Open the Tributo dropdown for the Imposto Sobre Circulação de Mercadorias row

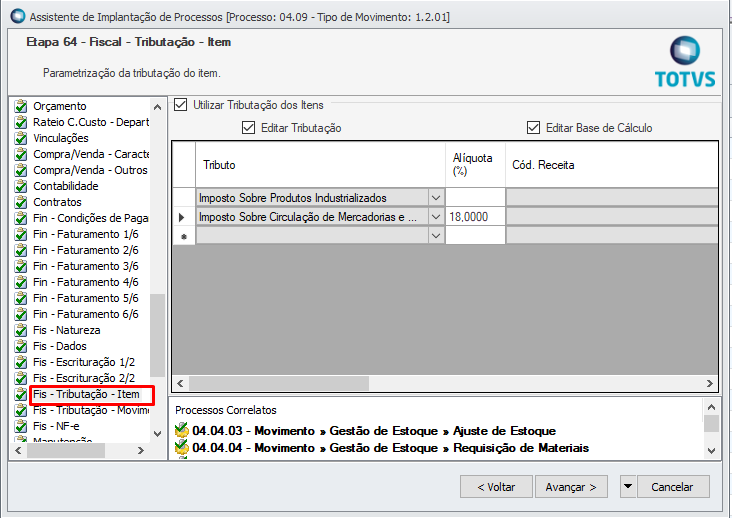pyautogui.click(x=436, y=217)
